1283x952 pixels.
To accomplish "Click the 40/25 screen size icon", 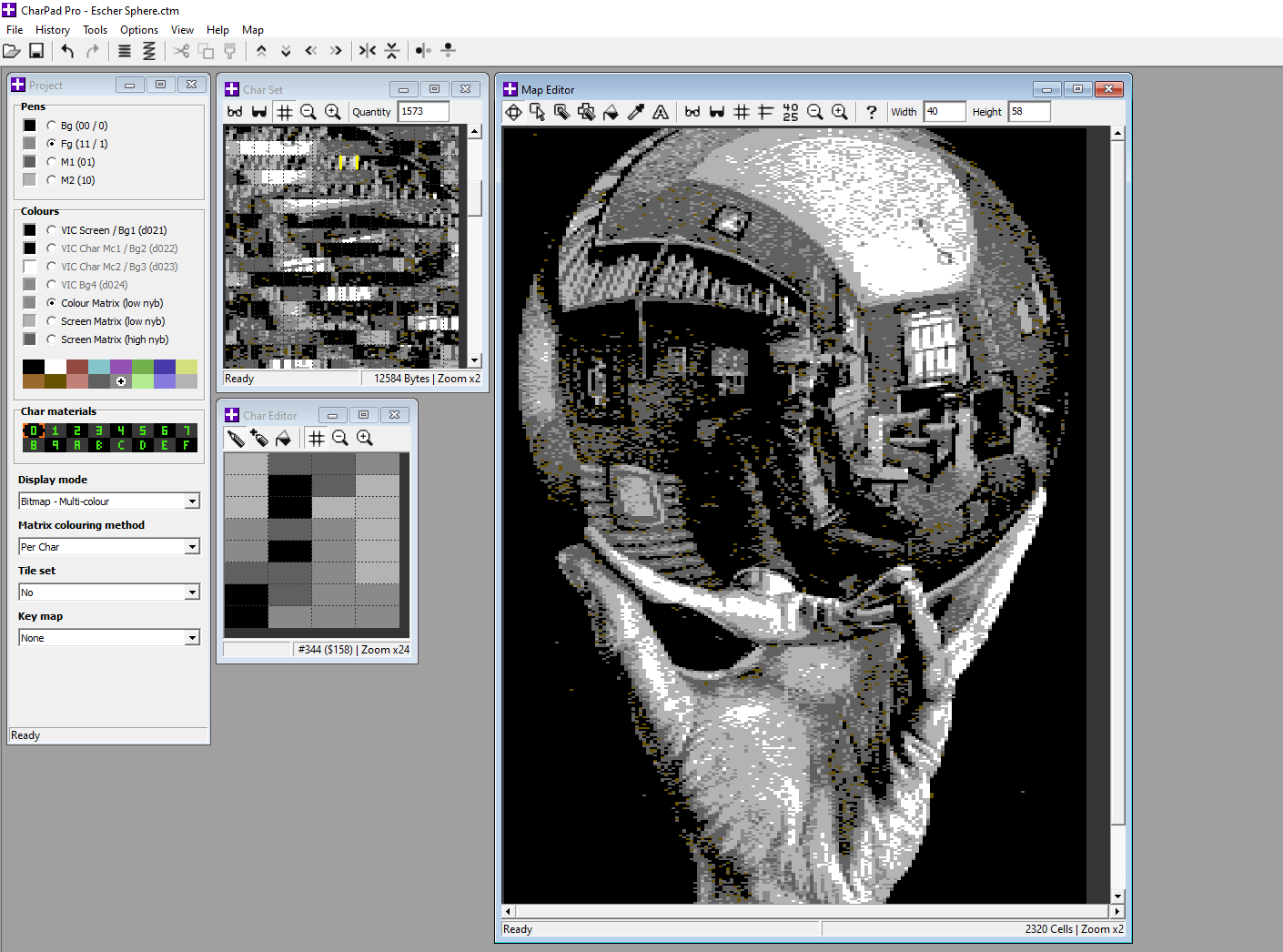I will point(791,112).
